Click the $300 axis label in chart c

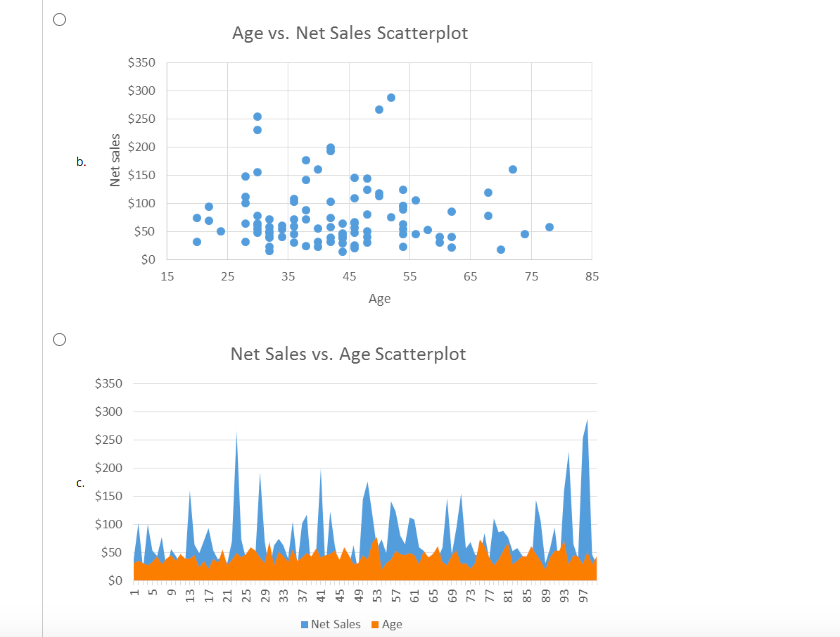109,411
